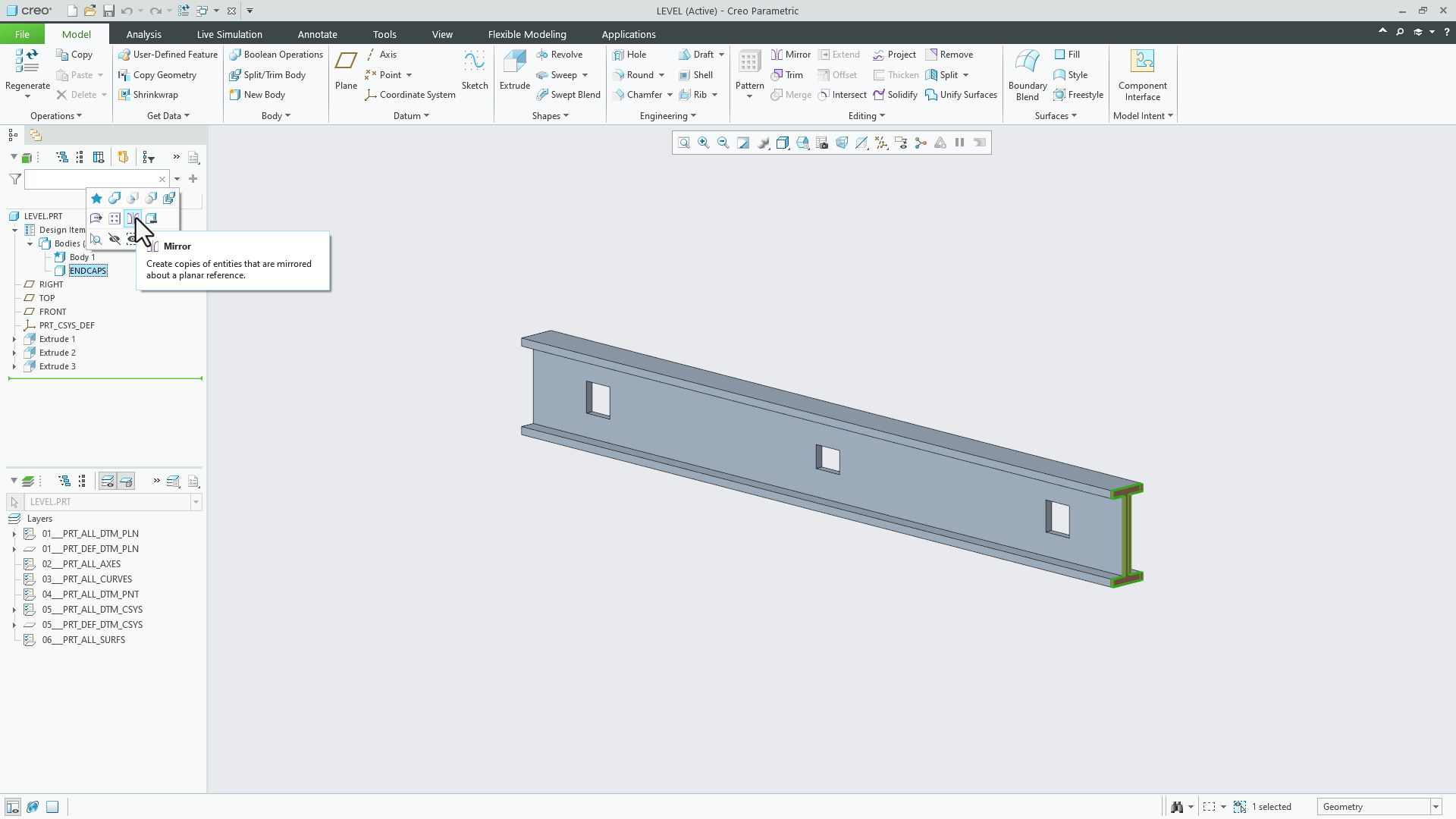1456x819 pixels.
Task: Click Pattern icon in mini toolbar
Action: 115,218
